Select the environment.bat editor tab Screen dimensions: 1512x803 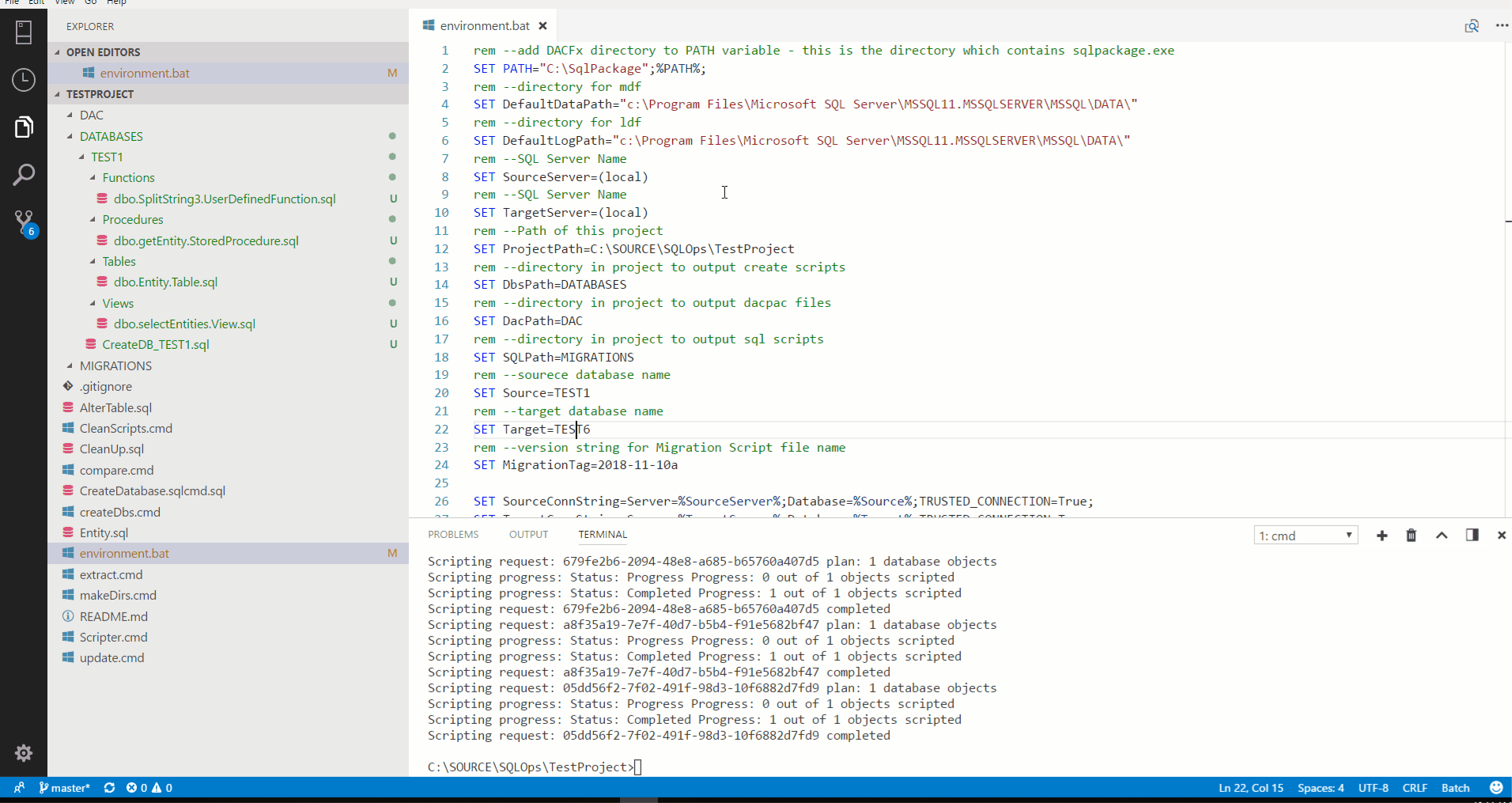(x=484, y=26)
